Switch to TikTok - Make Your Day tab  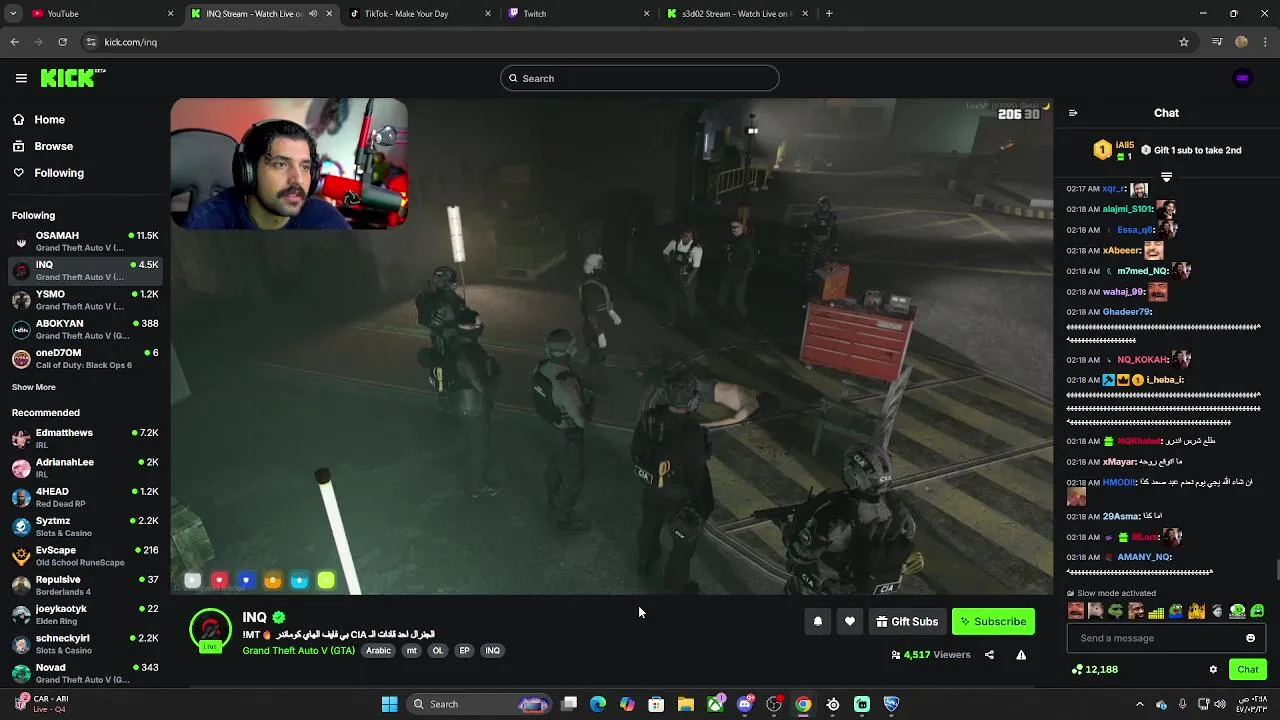point(419,14)
